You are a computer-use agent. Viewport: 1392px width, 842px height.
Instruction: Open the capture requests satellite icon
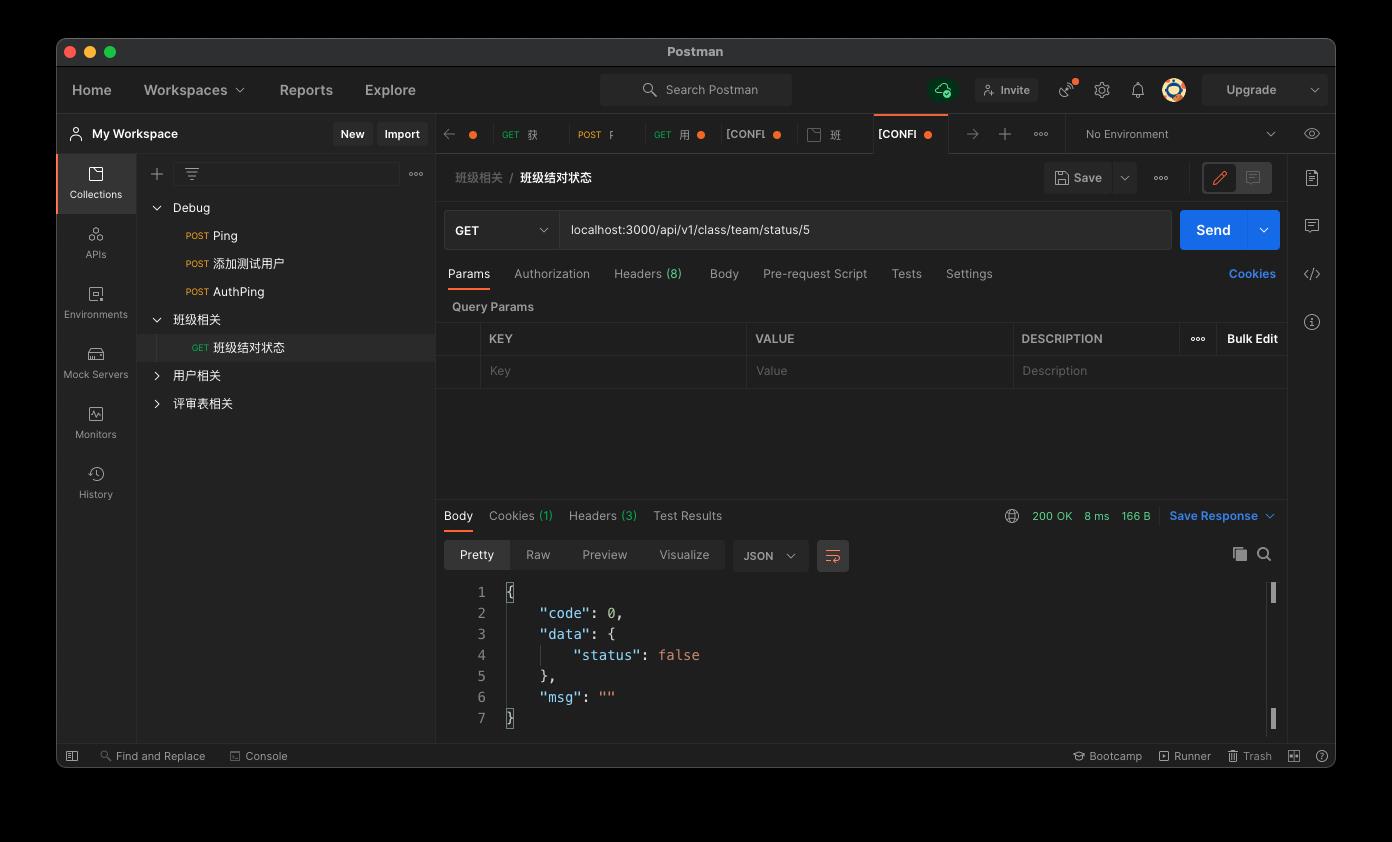point(1067,90)
